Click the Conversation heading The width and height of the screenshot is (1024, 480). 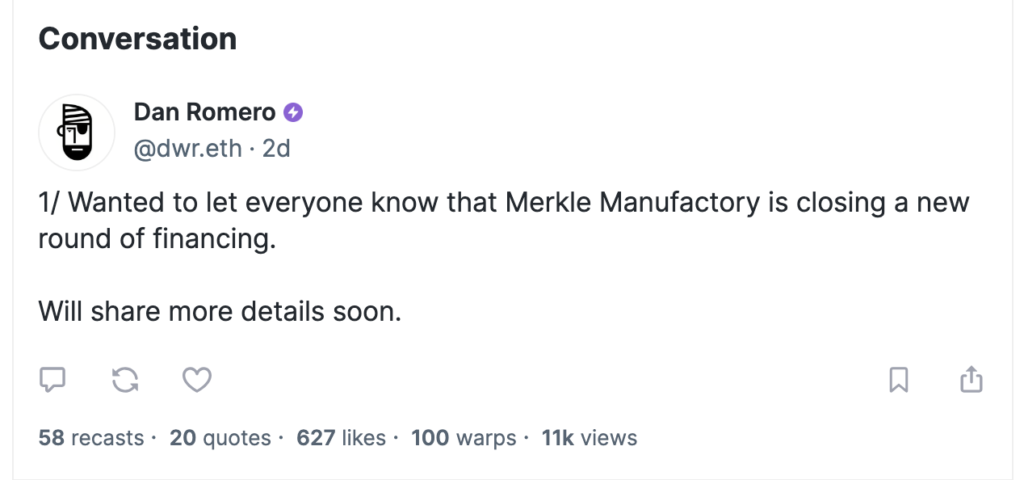(x=137, y=39)
